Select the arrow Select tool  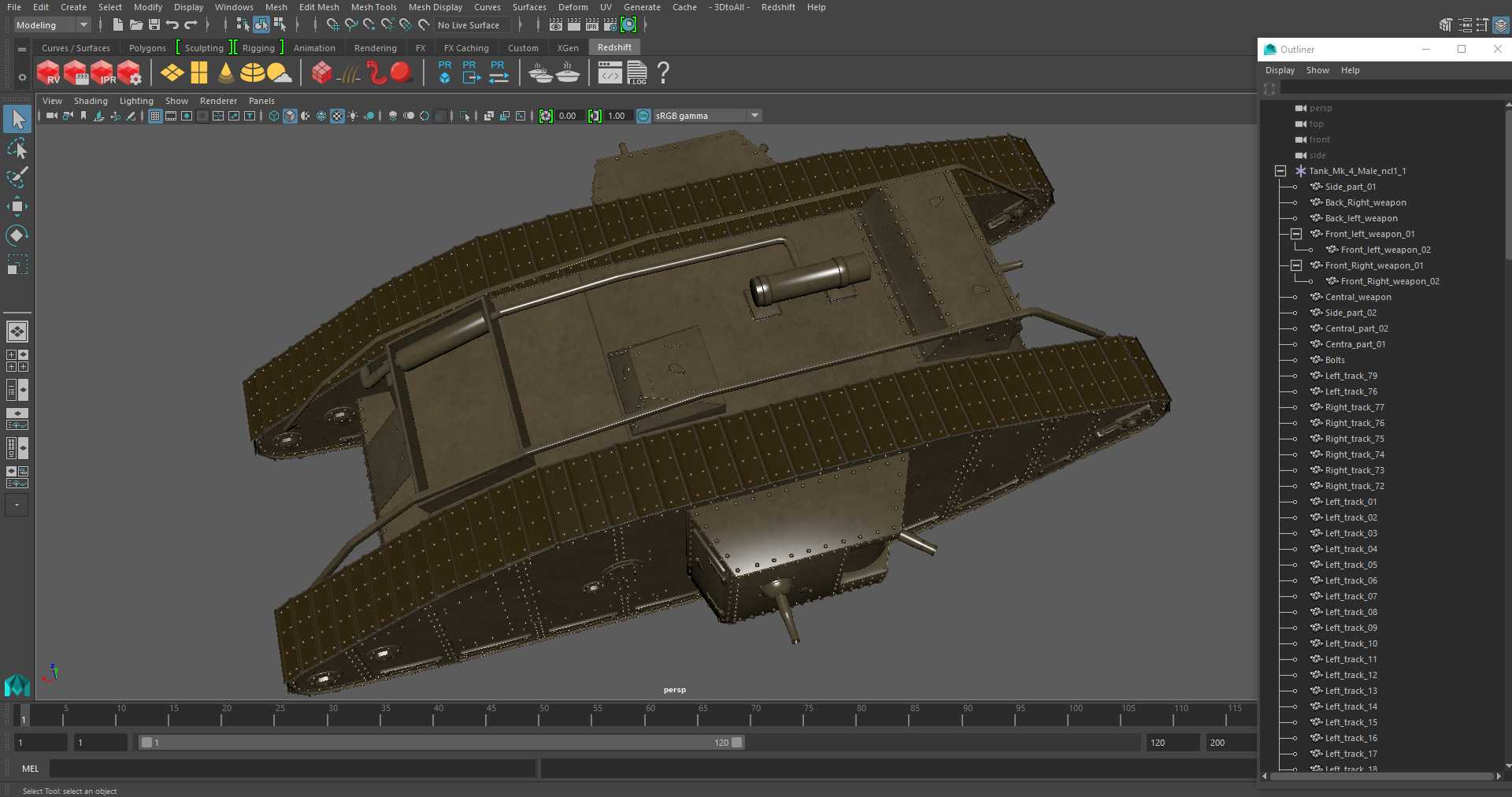coord(17,120)
